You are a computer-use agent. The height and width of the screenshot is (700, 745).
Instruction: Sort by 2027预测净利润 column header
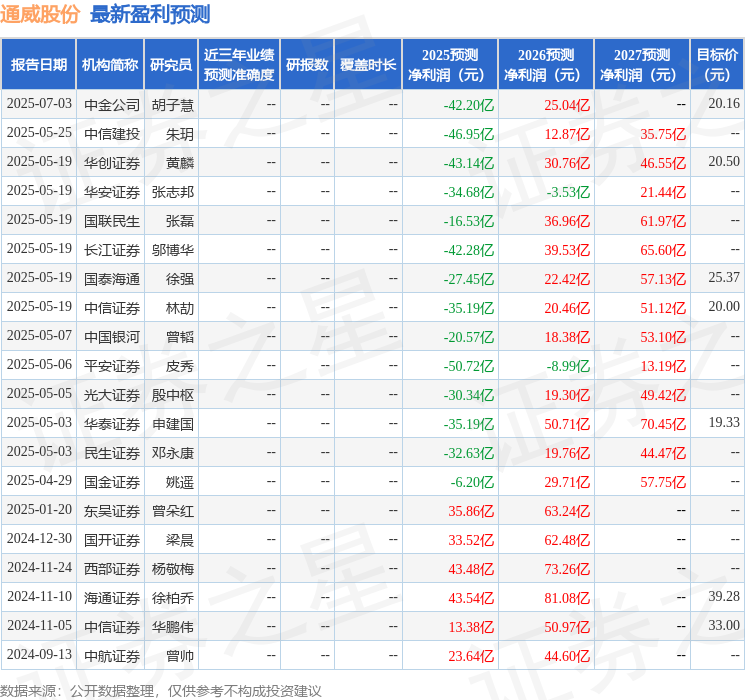point(642,64)
